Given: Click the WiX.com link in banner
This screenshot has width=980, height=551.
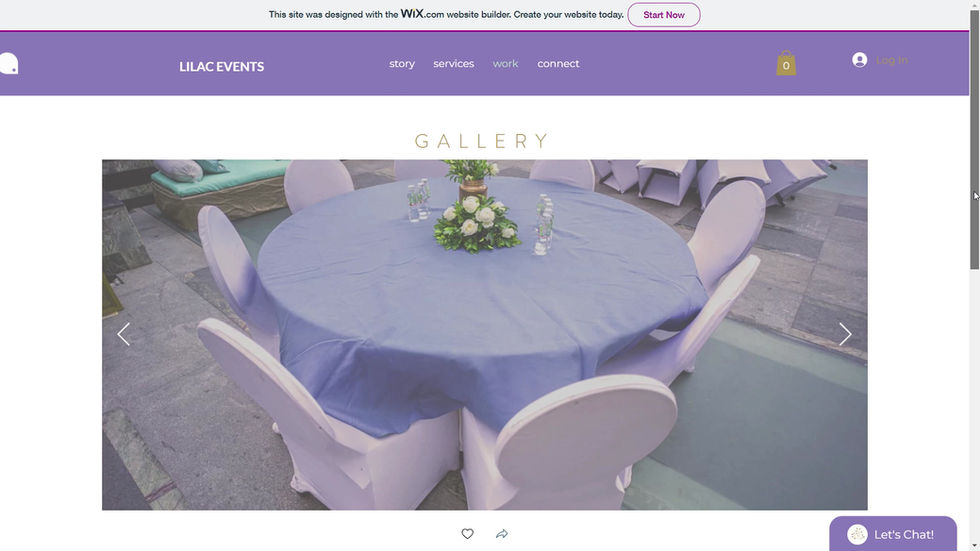Looking at the screenshot, I should (x=422, y=14).
